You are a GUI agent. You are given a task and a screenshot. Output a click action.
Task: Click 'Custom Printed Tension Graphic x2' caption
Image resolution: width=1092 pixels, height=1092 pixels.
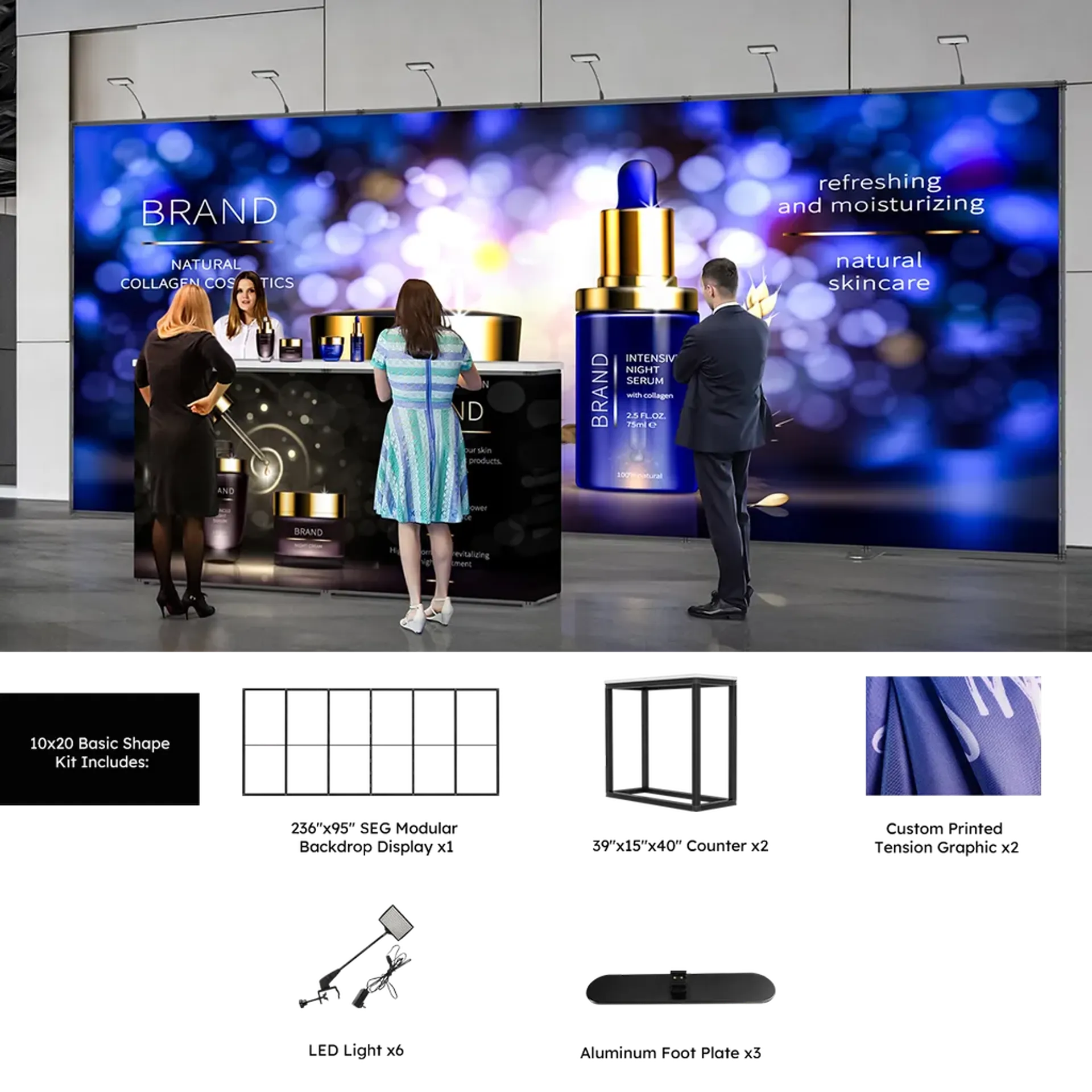pyautogui.click(x=946, y=838)
